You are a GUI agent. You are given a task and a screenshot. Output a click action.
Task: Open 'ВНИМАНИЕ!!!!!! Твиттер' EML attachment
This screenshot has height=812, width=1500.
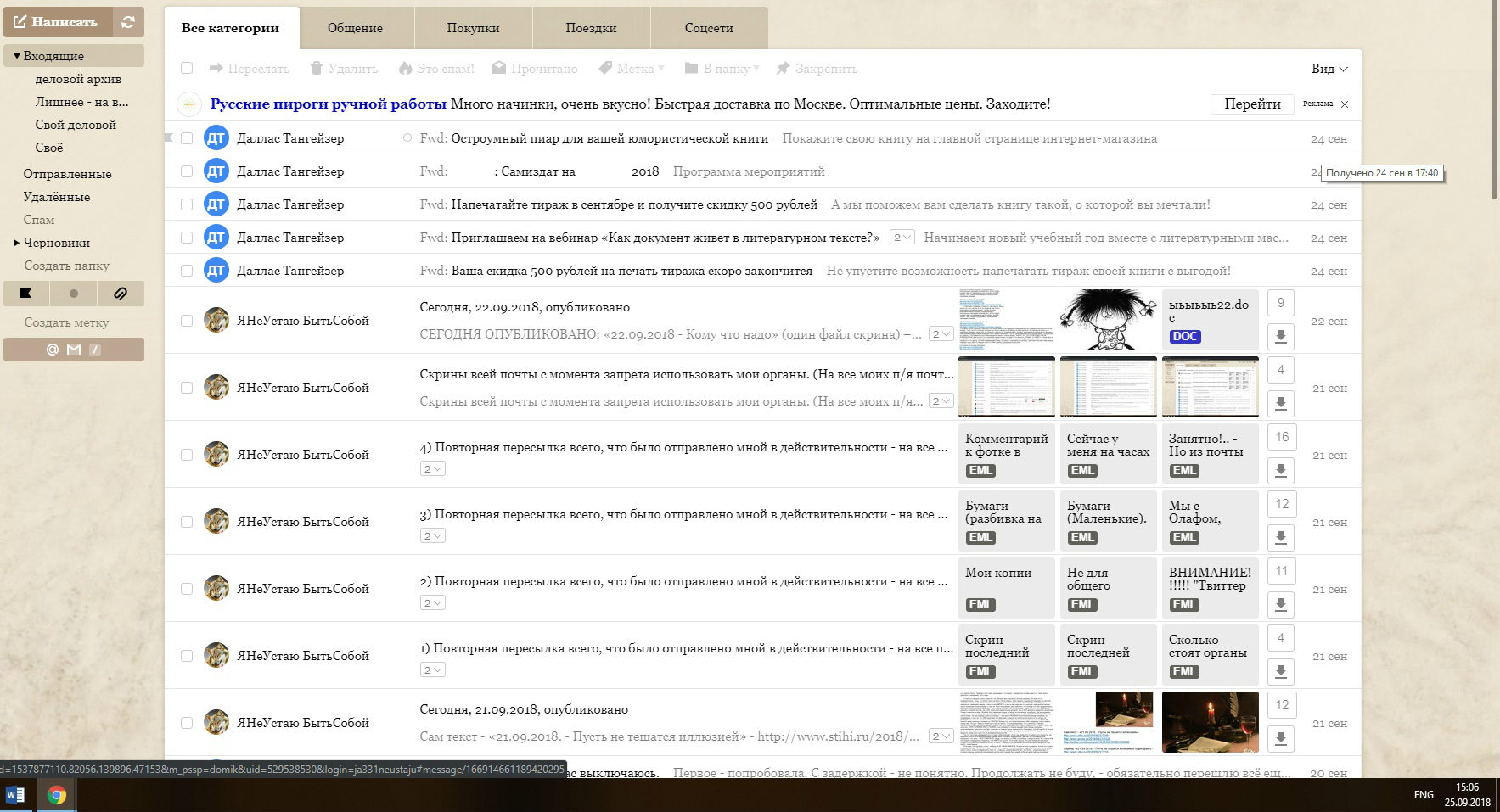tap(1210, 587)
